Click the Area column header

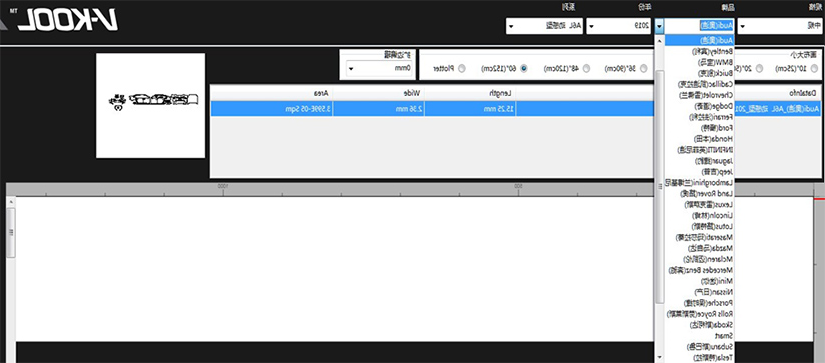271,93
